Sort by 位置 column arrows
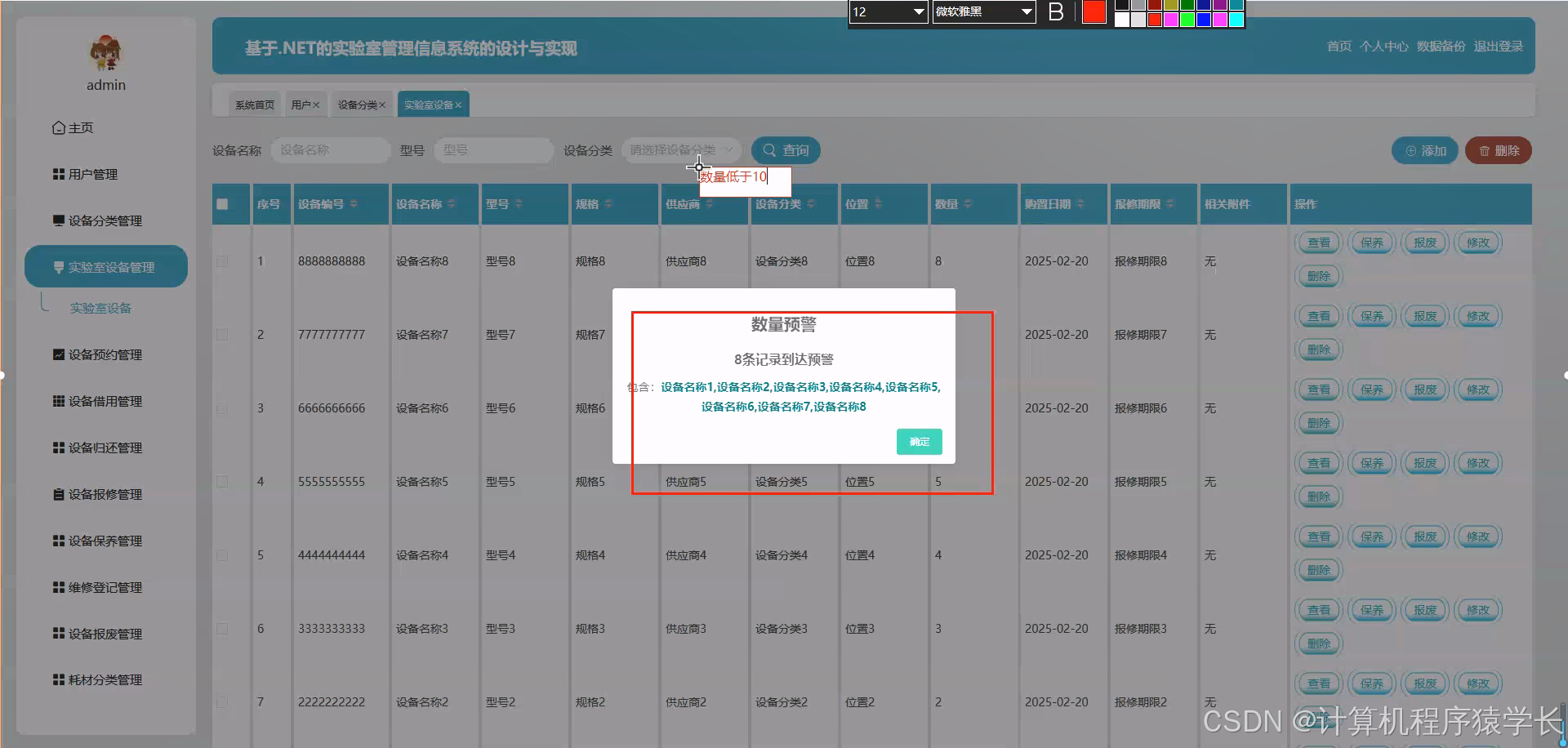This screenshot has height=748, width=1568. 878,203
